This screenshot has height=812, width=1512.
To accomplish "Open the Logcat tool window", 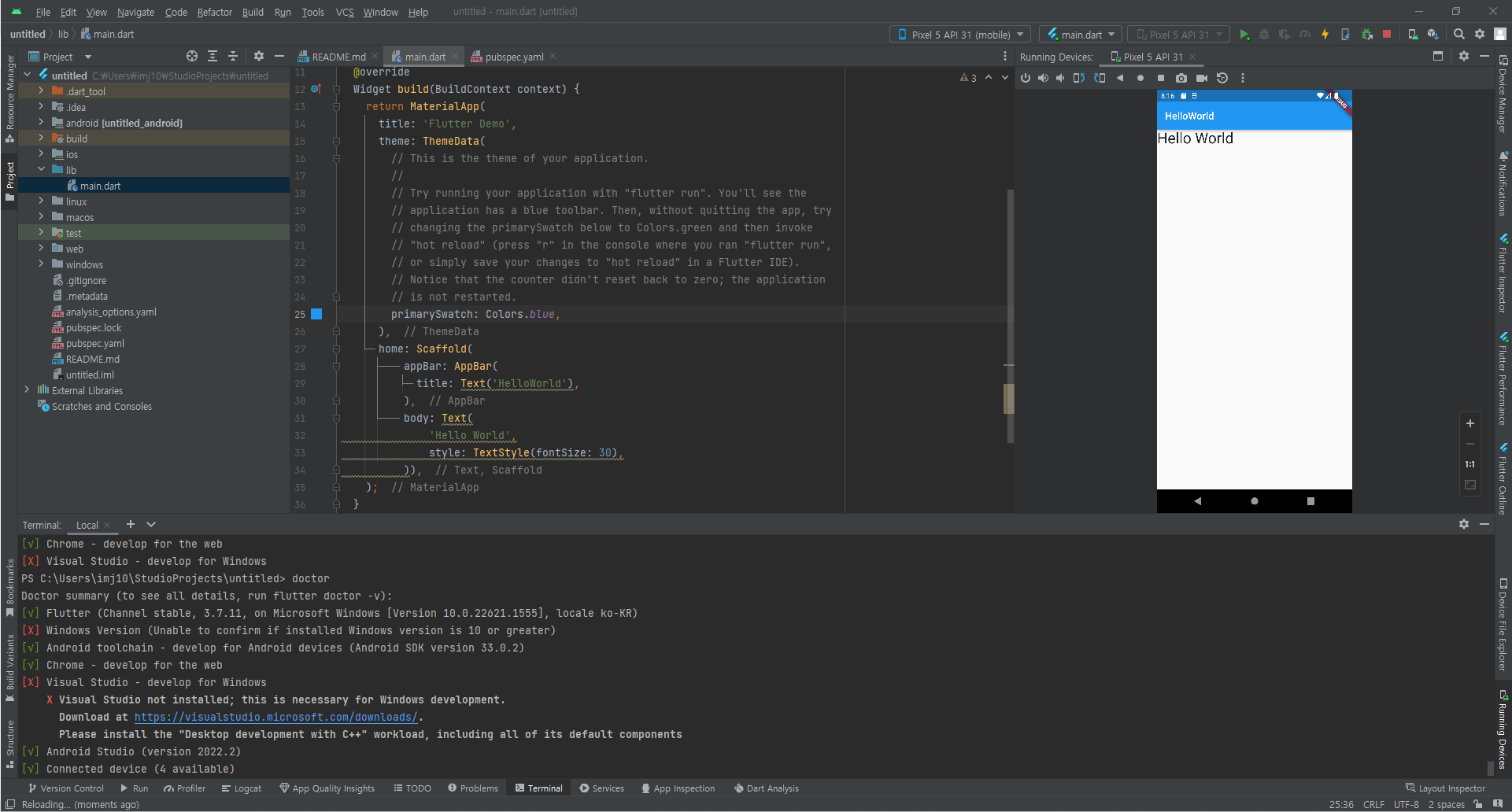I will pyautogui.click(x=242, y=788).
